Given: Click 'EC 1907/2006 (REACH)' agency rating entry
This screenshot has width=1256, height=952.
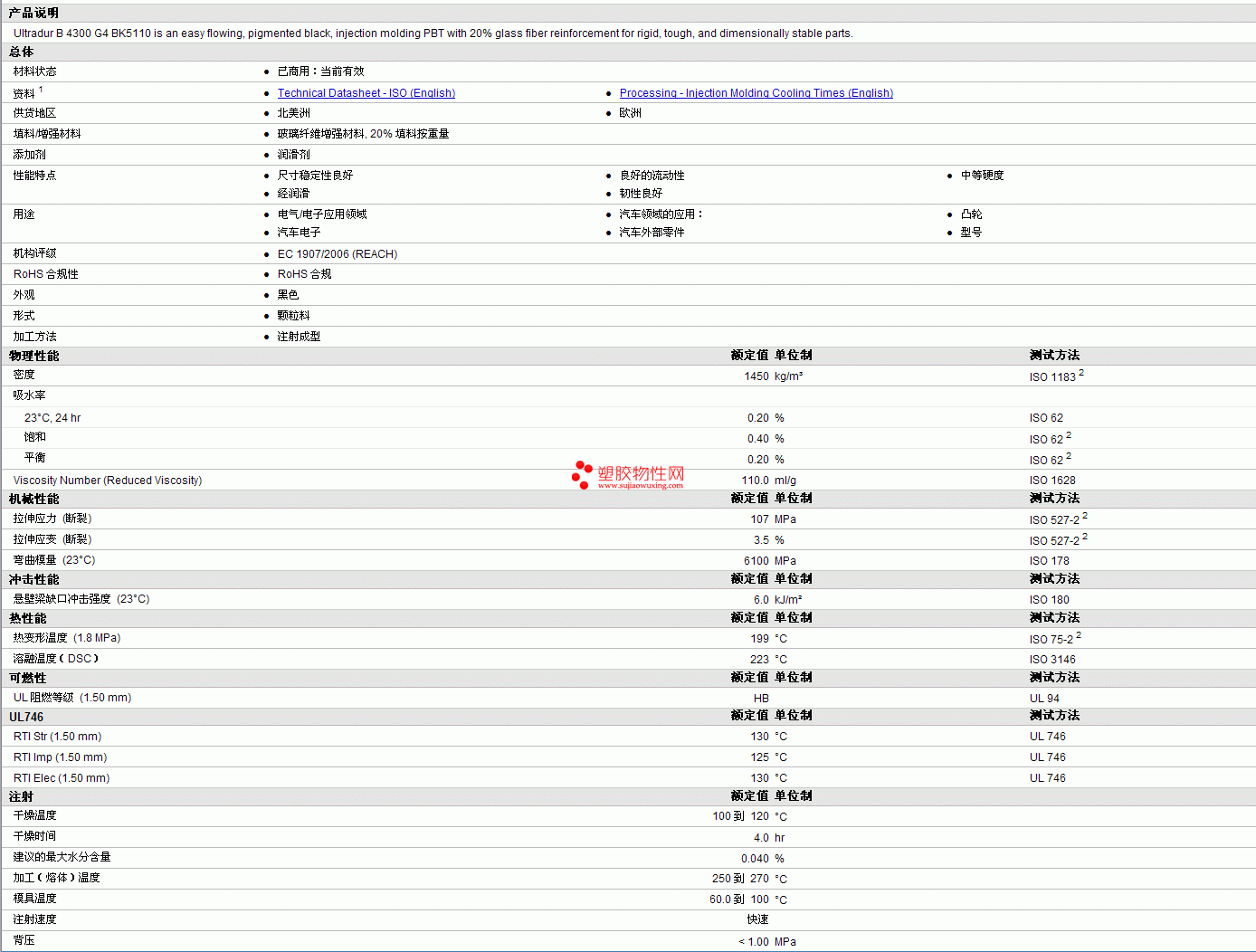Looking at the screenshot, I should (338, 254).
